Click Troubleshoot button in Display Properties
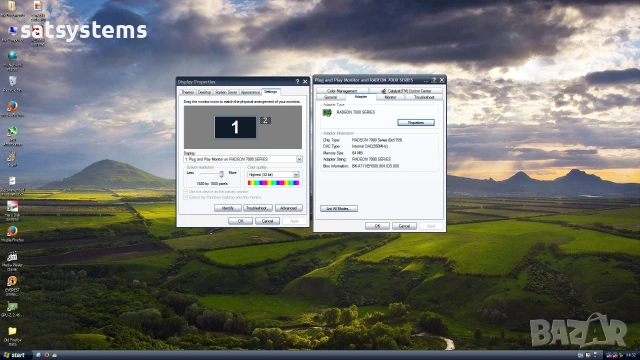 click(258, 208)
